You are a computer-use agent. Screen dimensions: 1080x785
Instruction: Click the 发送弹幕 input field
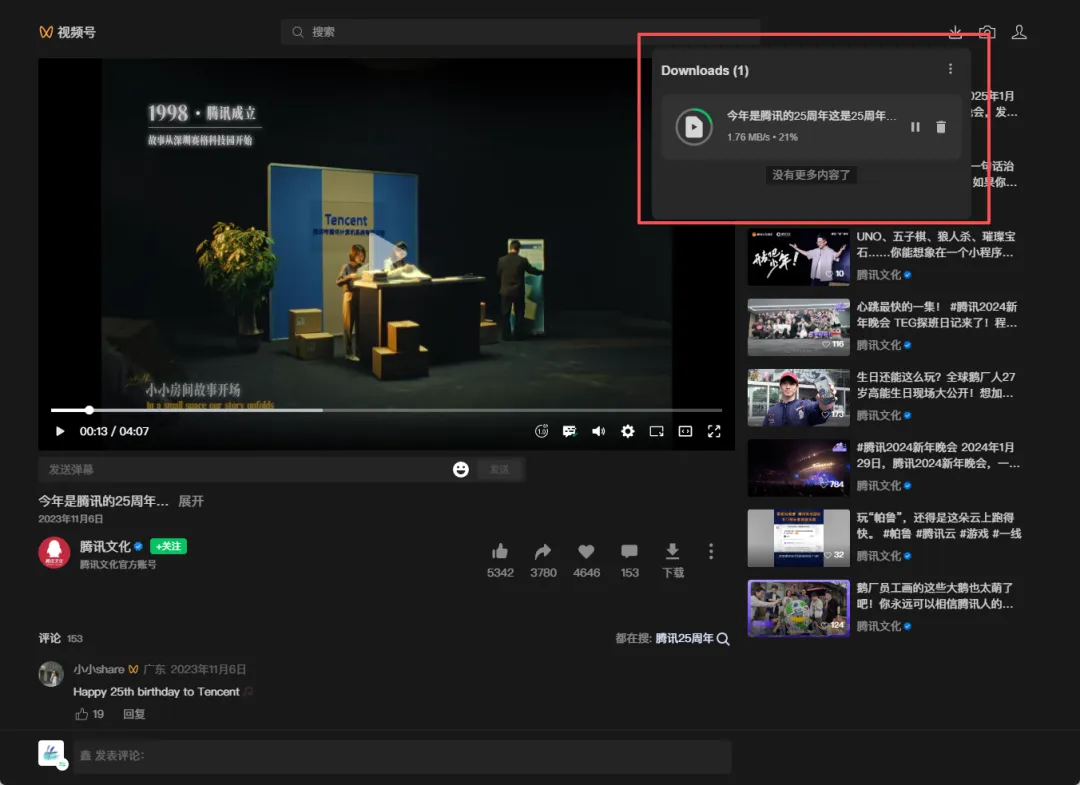[245, 470]
